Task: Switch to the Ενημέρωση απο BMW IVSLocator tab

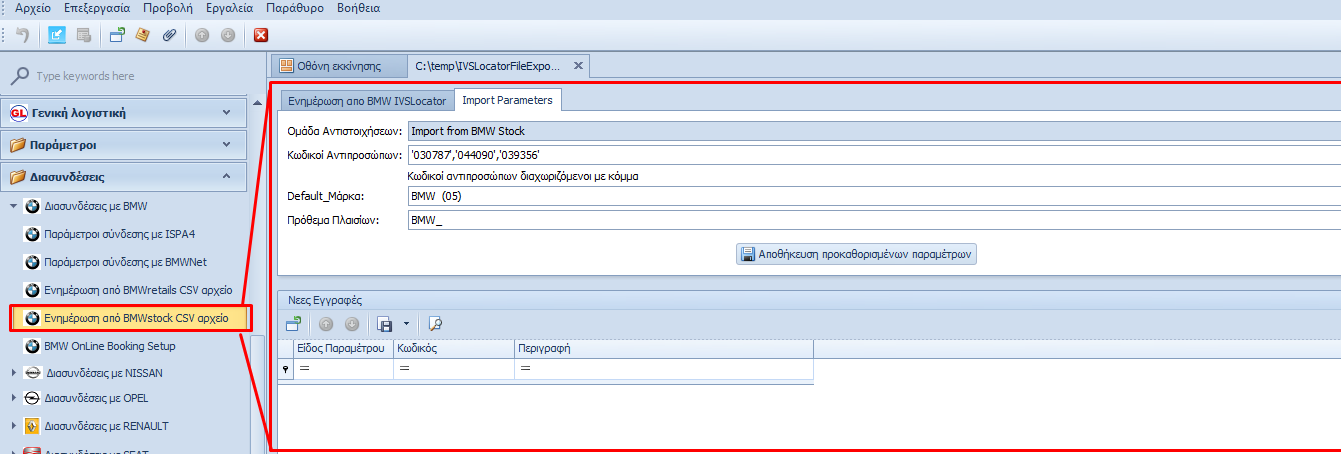Action: pyautogui.click(x=366, y=101)
